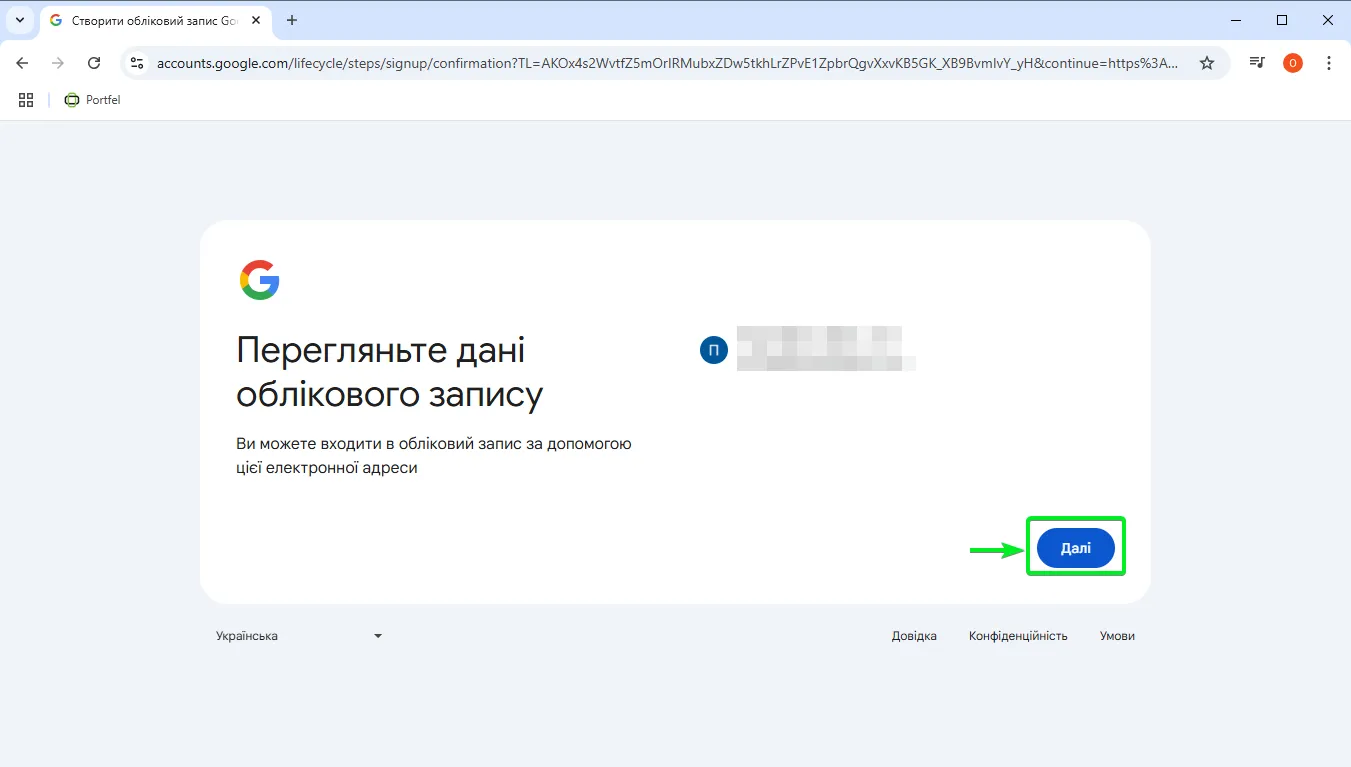Open the Довідка help link
Screen dimensions: 1351x767
pyautogui.click(x=914, y=636)
